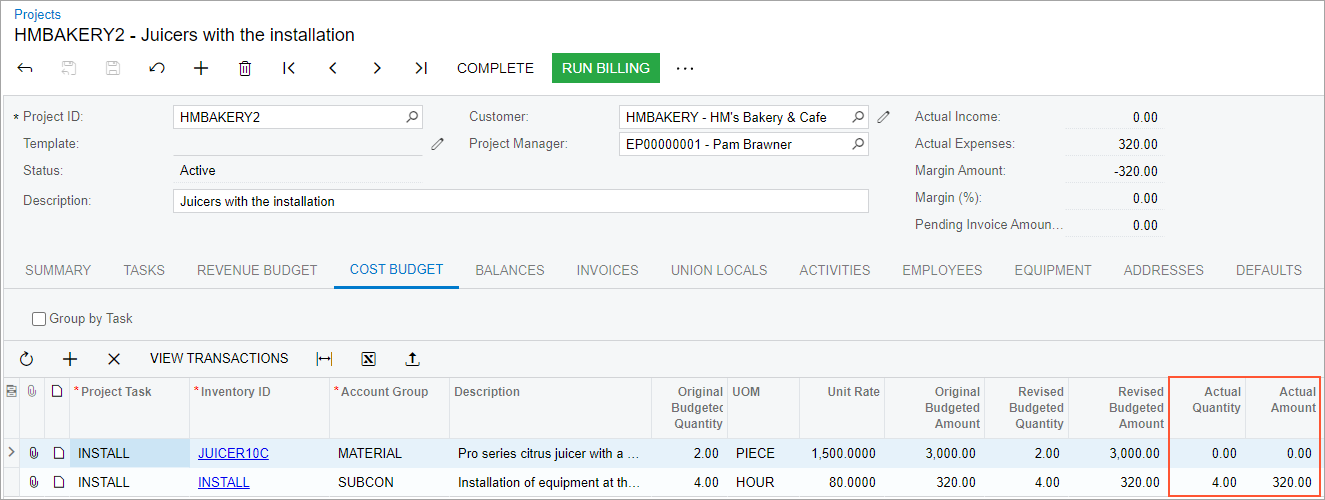The height and width of the screenshot is (500, 1325).
Task: Go to the next record arrow
Action: coord(377,68)
